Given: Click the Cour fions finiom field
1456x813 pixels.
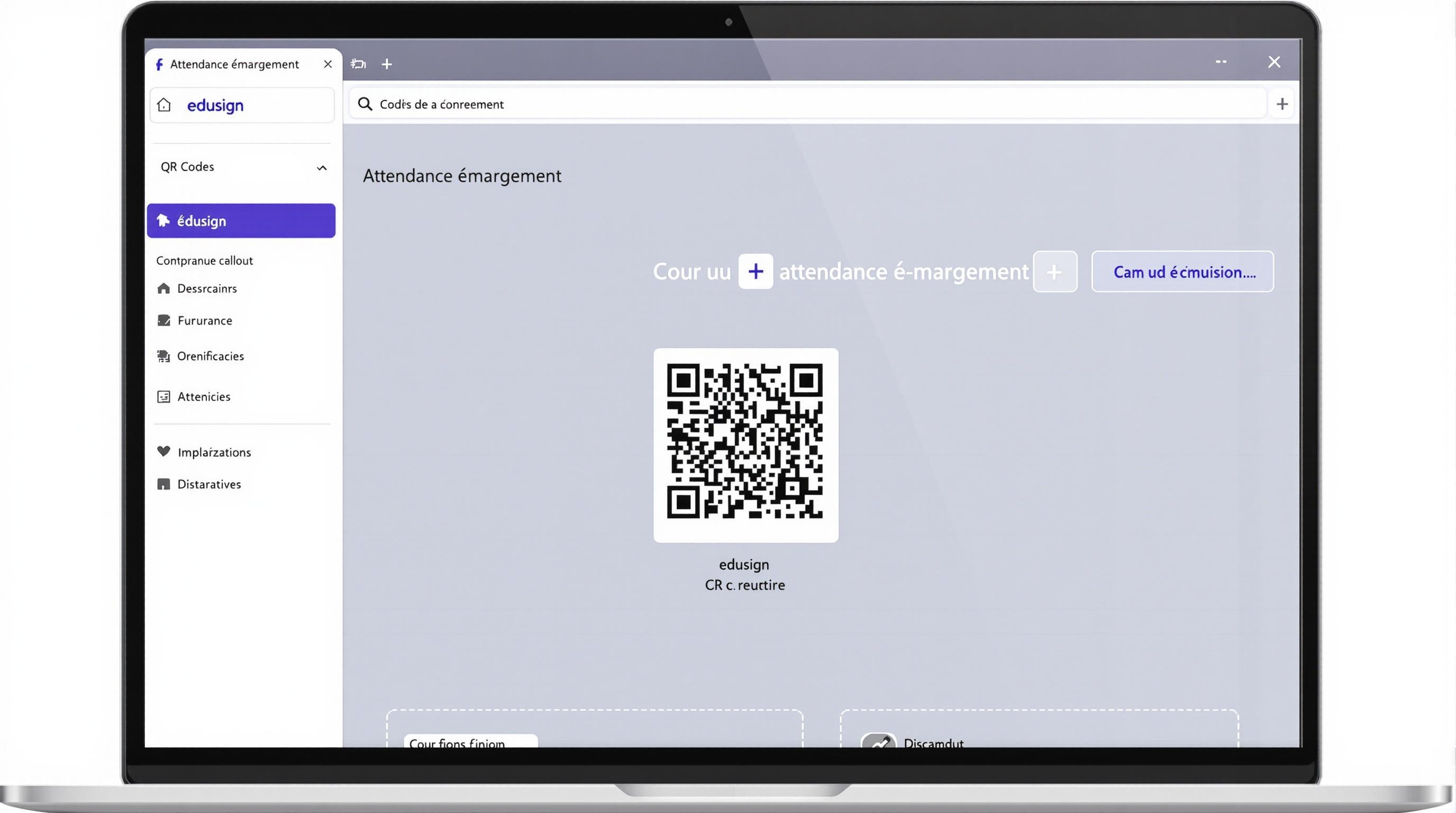Looking at the screenshot, I should [x=470, y=741].
